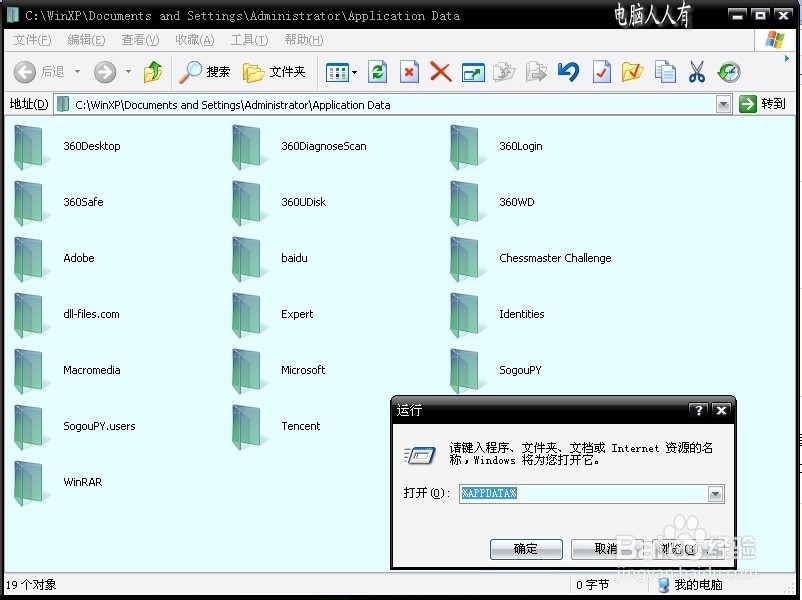Click the 转到 Go button

point(763,104)
